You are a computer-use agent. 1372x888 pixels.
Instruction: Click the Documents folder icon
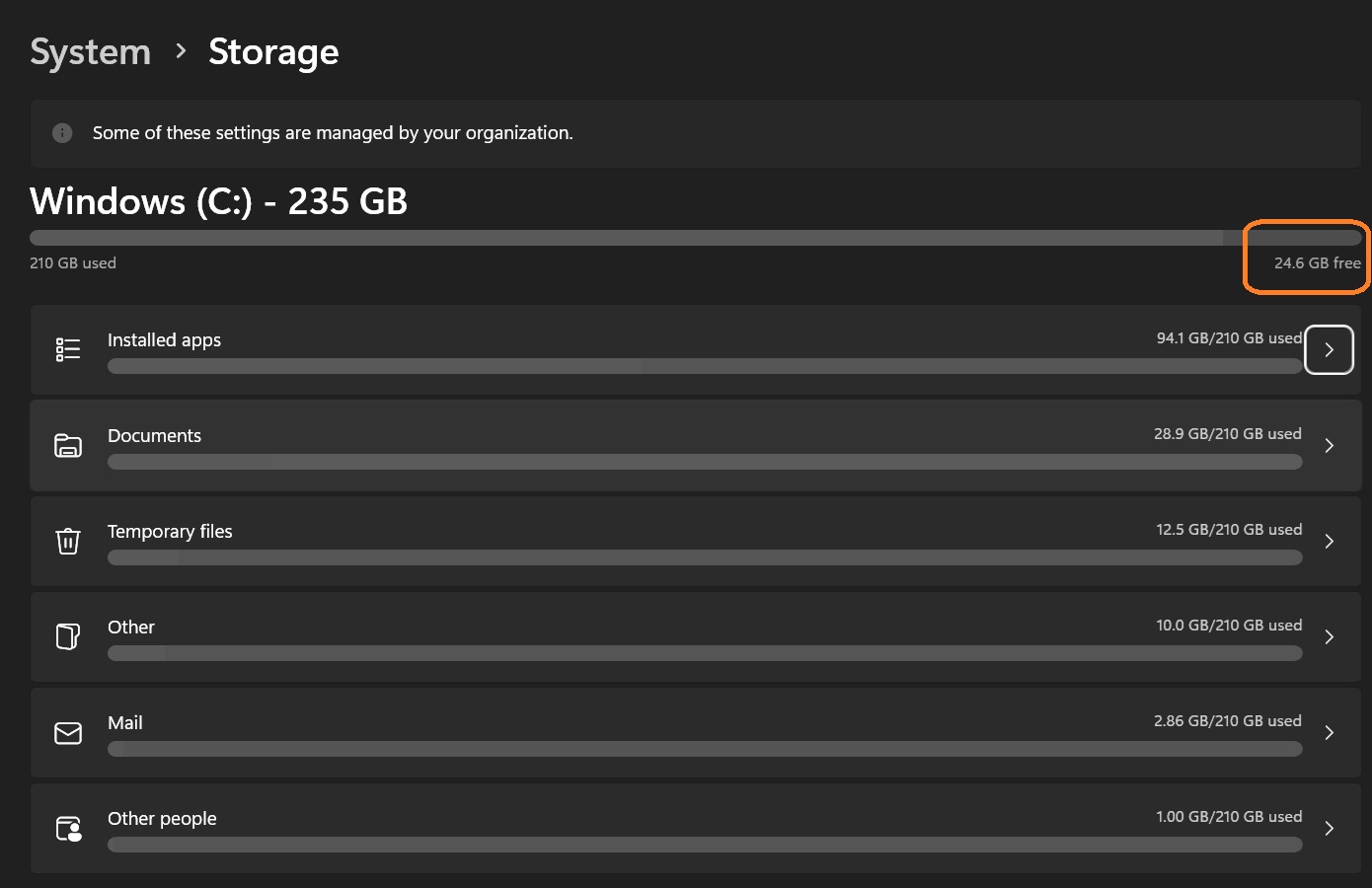tap(68, 445)
